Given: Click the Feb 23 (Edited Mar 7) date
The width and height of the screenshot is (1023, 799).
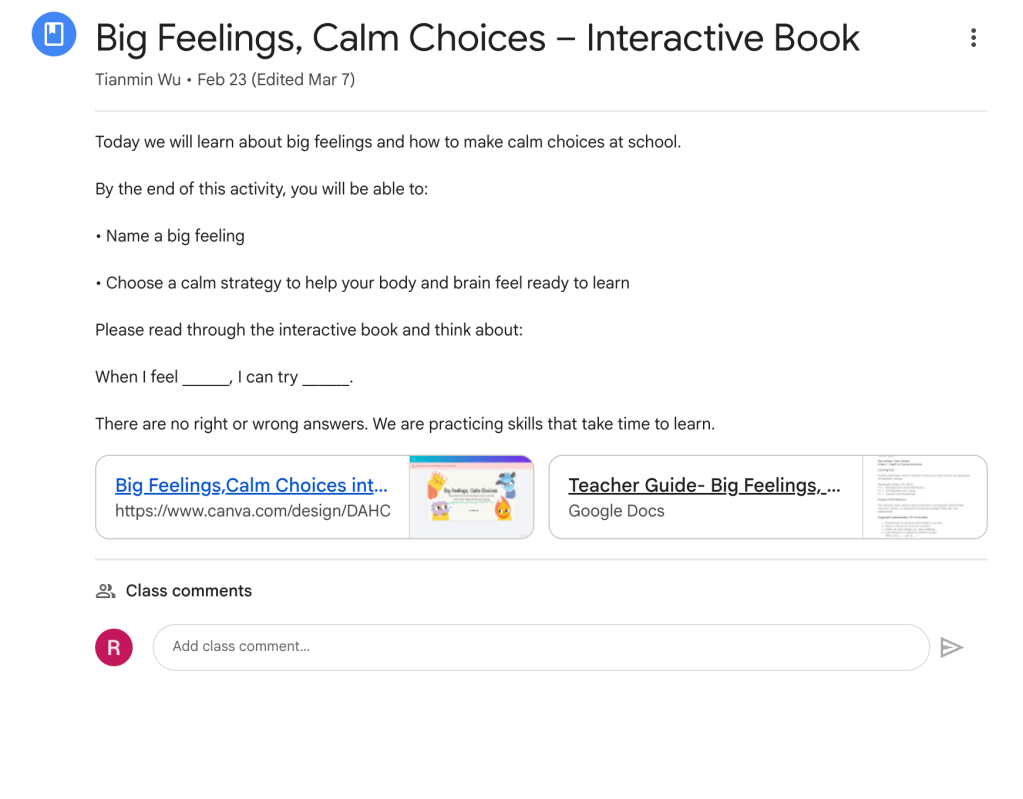Looking at the screenshot, I should [x=276, y=80].
